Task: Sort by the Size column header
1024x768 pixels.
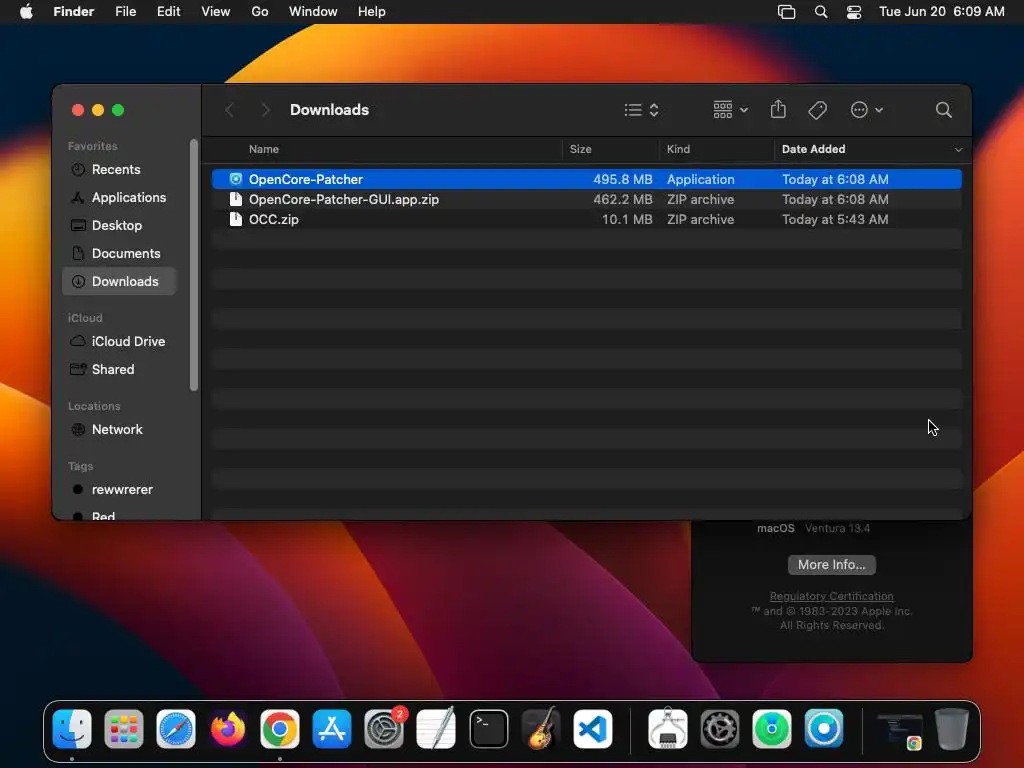Action: pos(580,150)
